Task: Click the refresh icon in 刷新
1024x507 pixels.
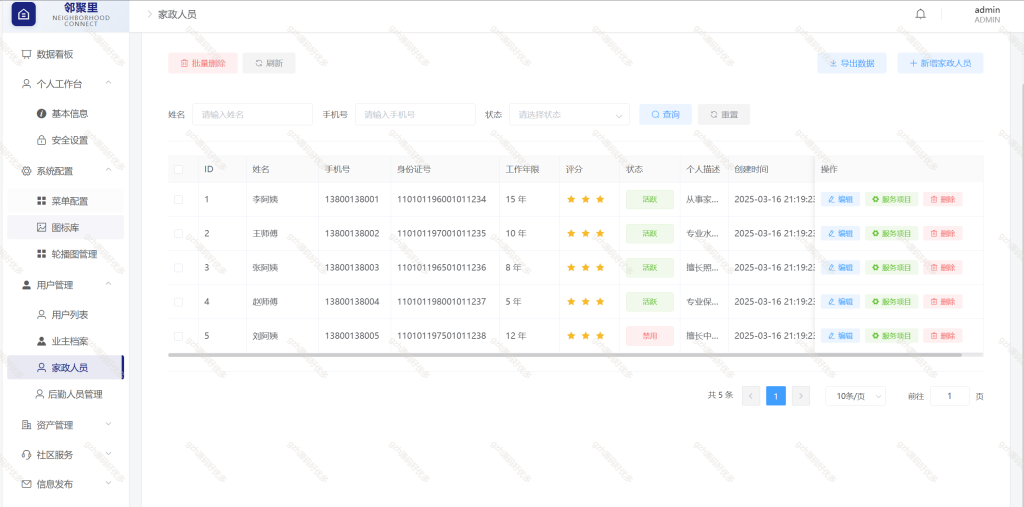Action: tap(259, 63)
